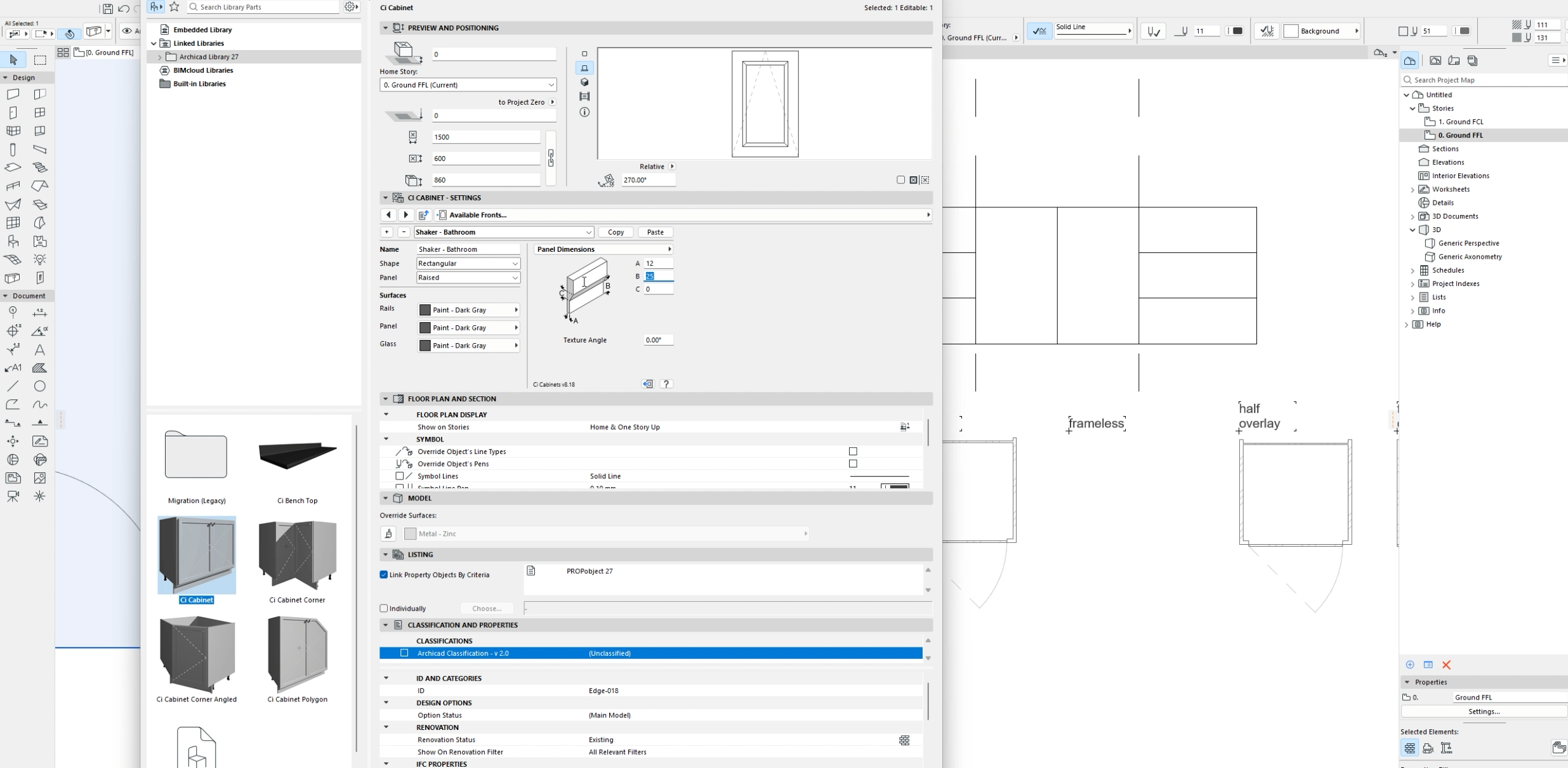The height and width of the screenshot is (768, 1568).
Task: Go to previous cabinet settings page
Action: coord(388,215)
